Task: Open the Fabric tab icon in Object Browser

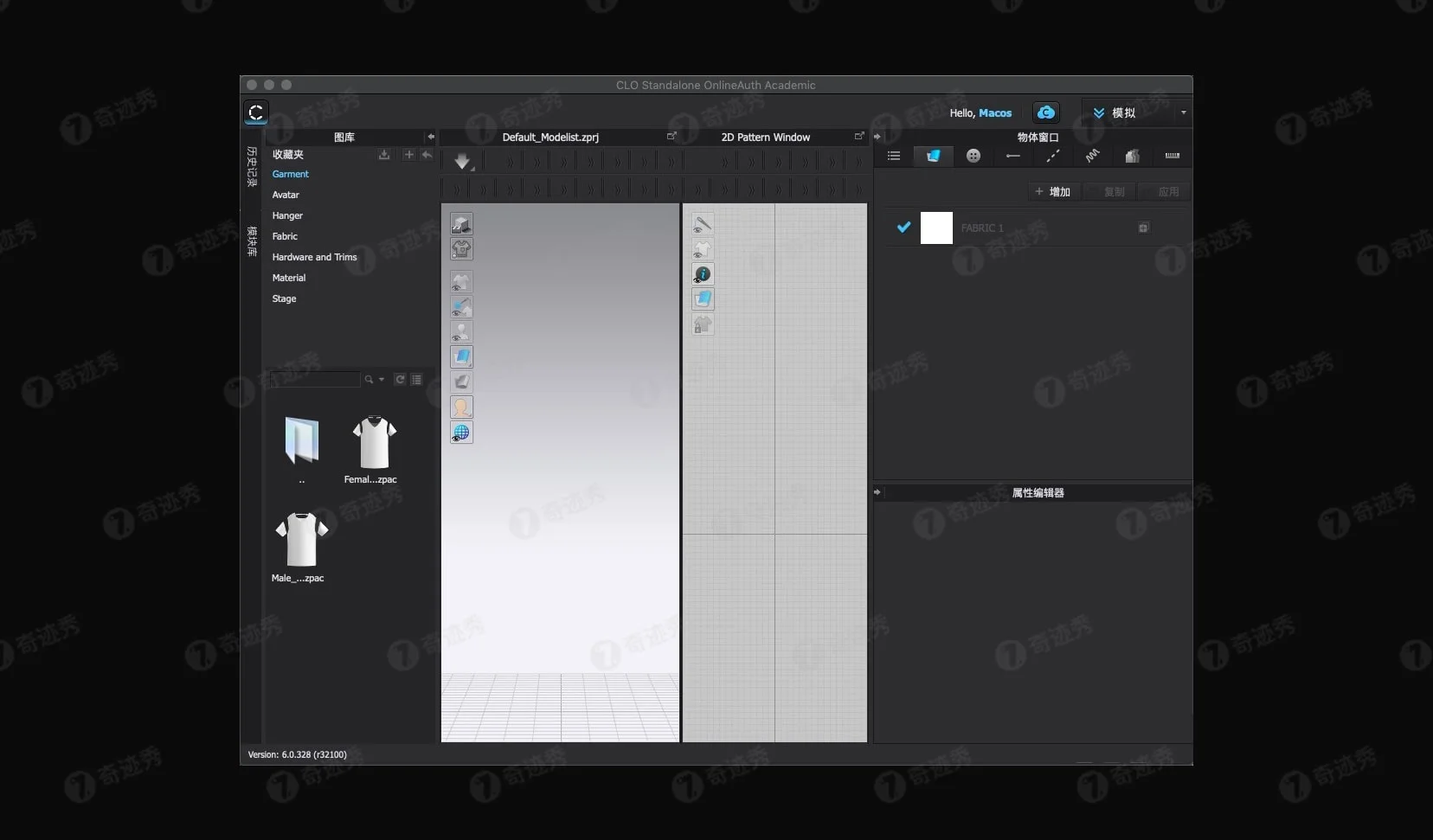Action: (933, 156)
